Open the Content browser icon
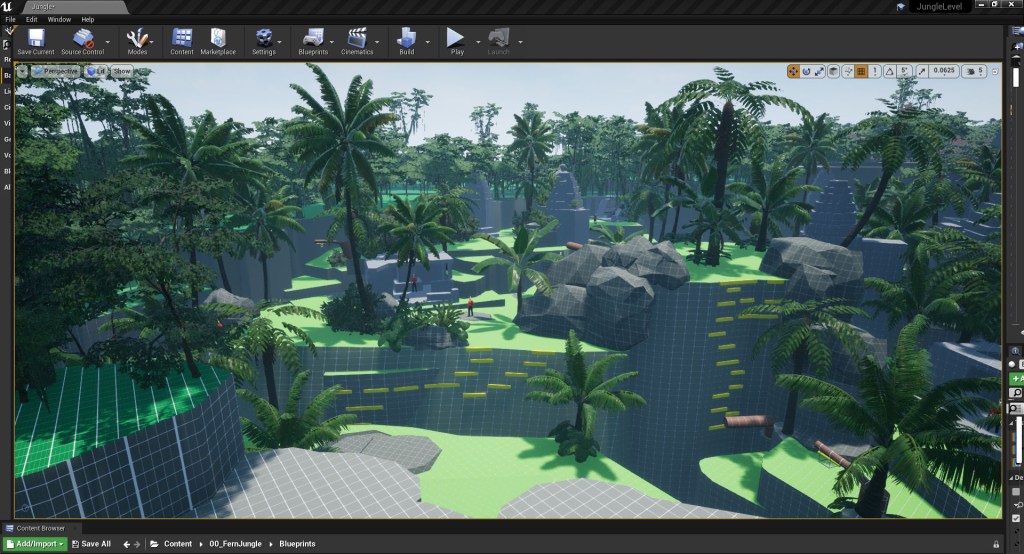Screen dimensions: 1024x554 pyautogui.click(x=182, y=39)
